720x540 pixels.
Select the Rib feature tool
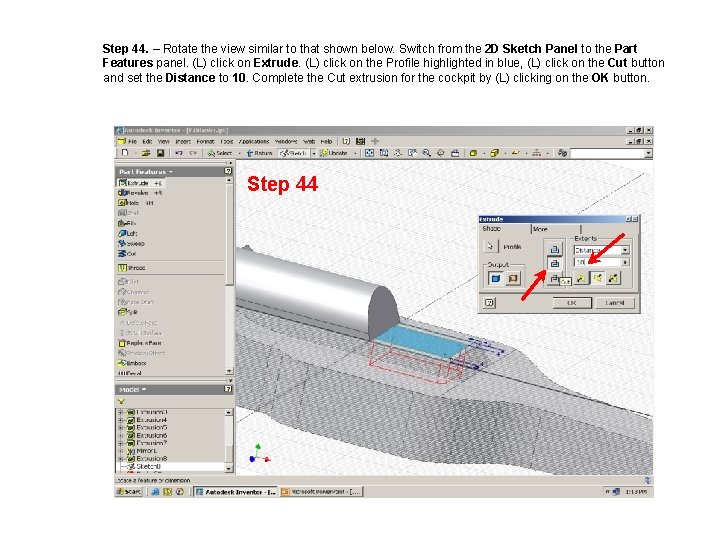pos(127,223)
